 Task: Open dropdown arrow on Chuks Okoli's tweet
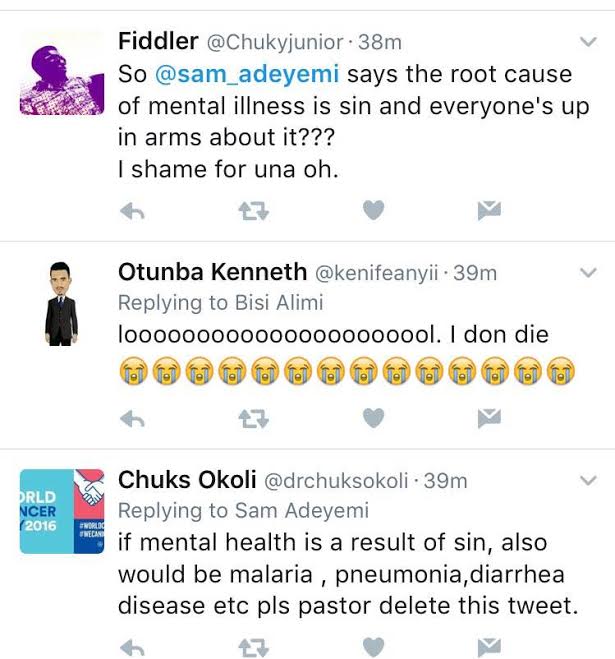[588, 480]
